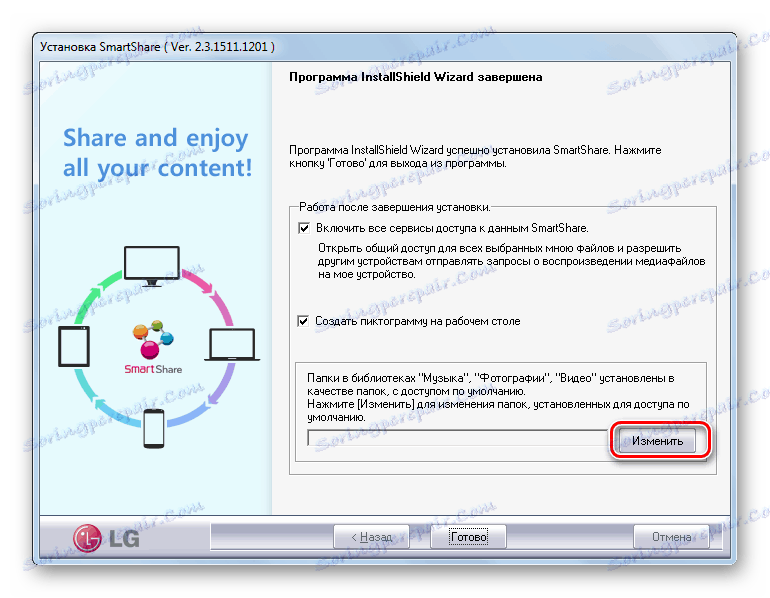770x598 pixels.
Task: Click the Готово button to finish
Action: click(468, 537)
